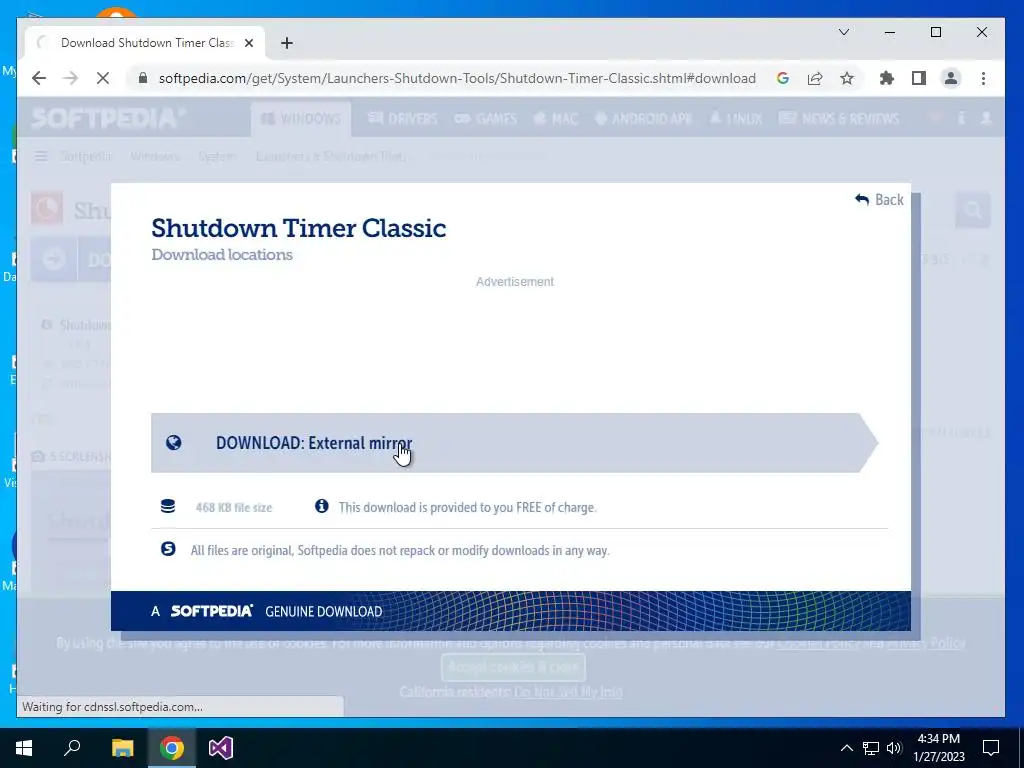Click the browser forward arrow
Image resolution: width=1024 pixels, height=768 pixels.
click(71, 78)
